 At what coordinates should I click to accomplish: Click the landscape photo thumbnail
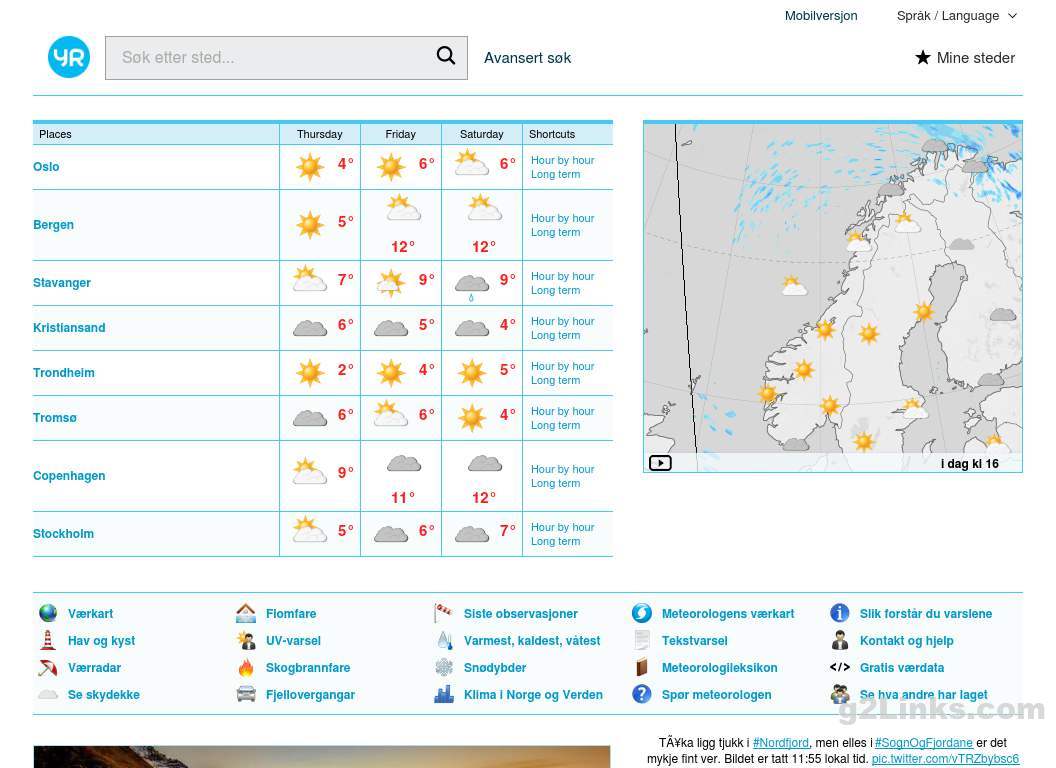pyautogui.click(x=322, y=757)
